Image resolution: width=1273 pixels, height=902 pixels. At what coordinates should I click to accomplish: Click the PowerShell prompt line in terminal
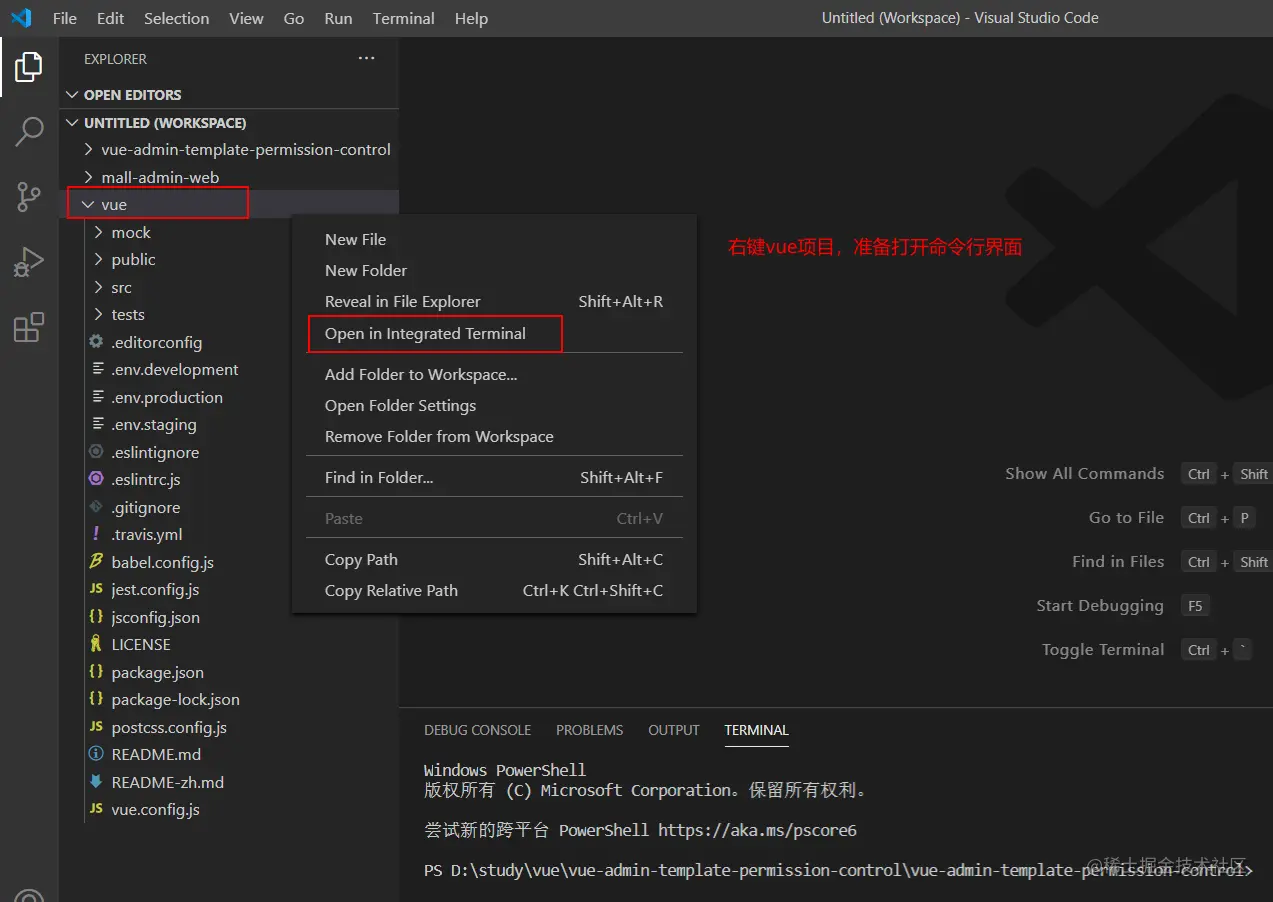(x=838, y=870)
